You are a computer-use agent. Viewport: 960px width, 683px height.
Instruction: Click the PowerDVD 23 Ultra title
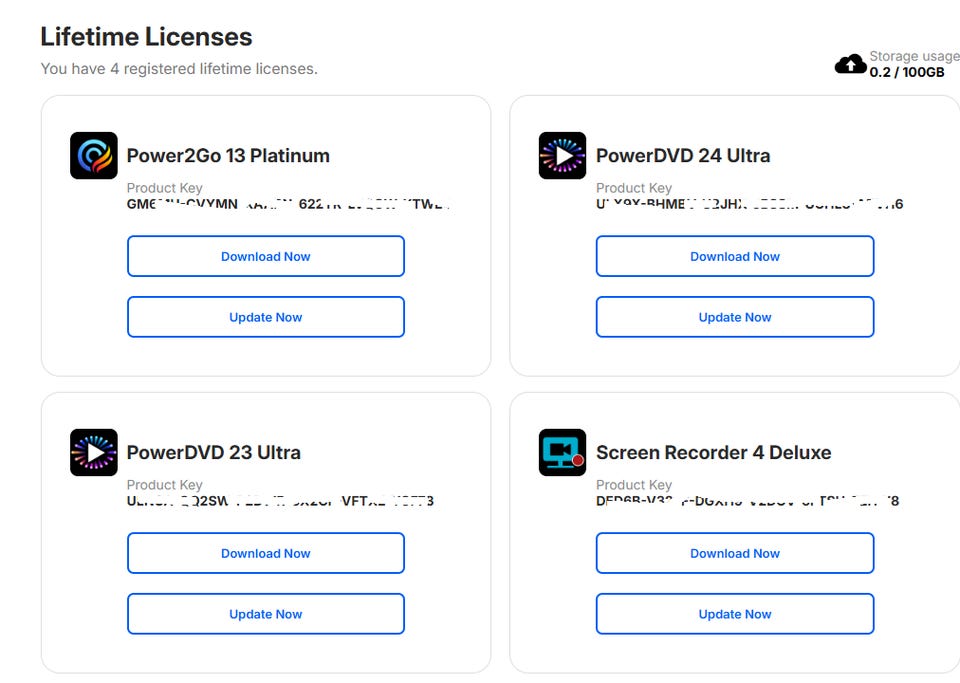(x=214, y=452)
